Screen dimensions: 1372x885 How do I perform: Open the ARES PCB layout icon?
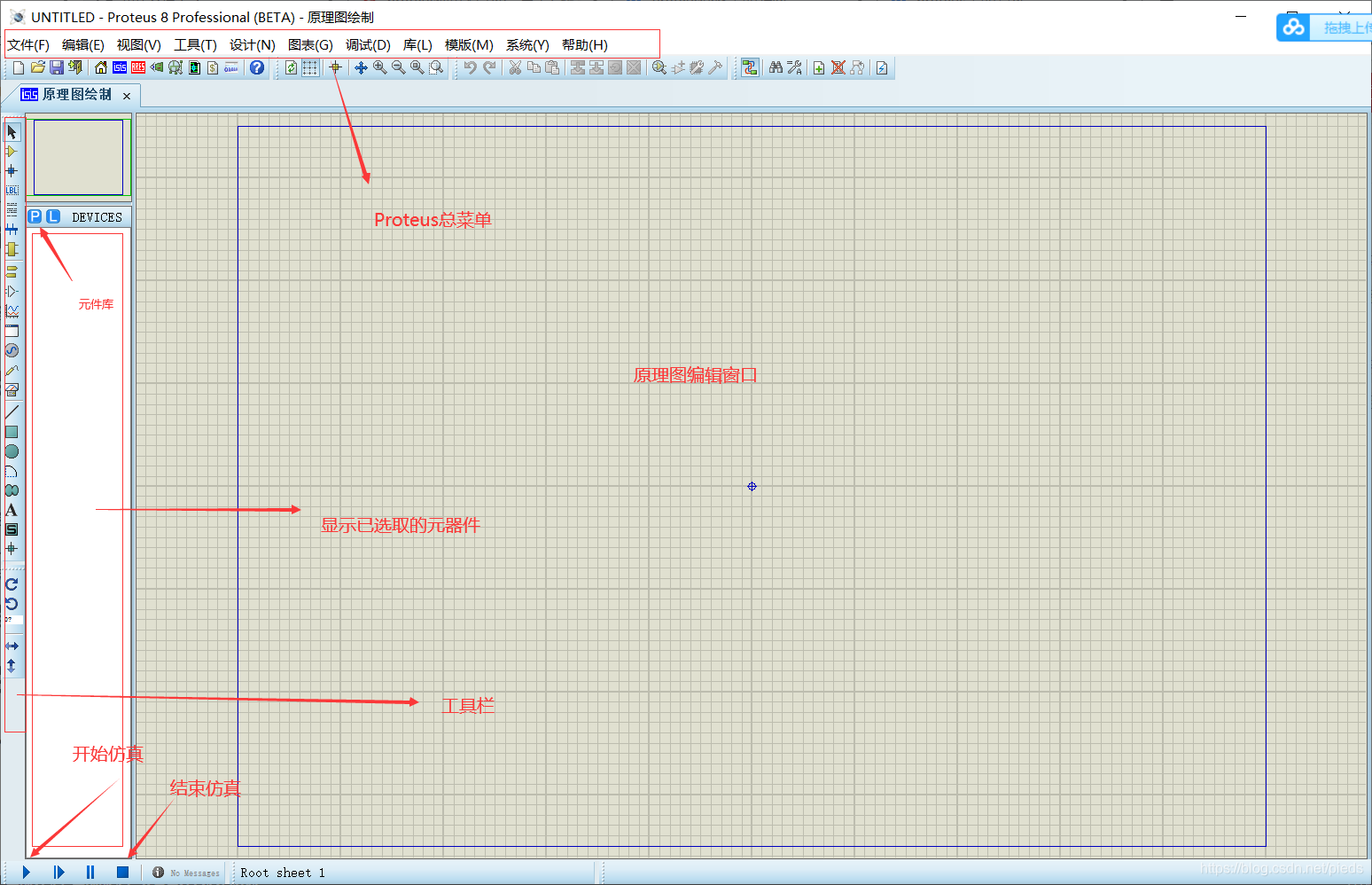click(138, 67)
